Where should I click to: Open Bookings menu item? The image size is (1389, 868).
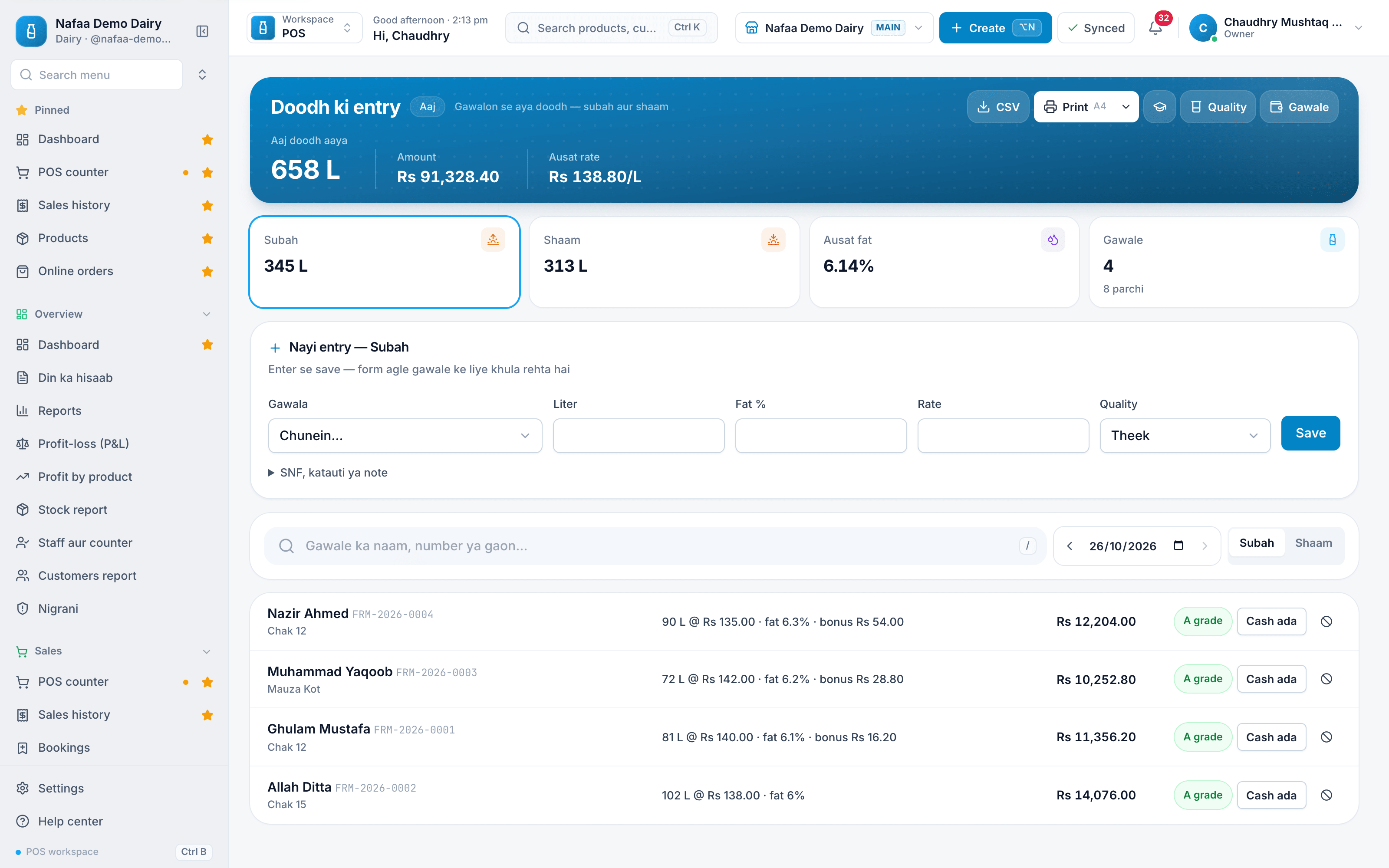[115, 747]
